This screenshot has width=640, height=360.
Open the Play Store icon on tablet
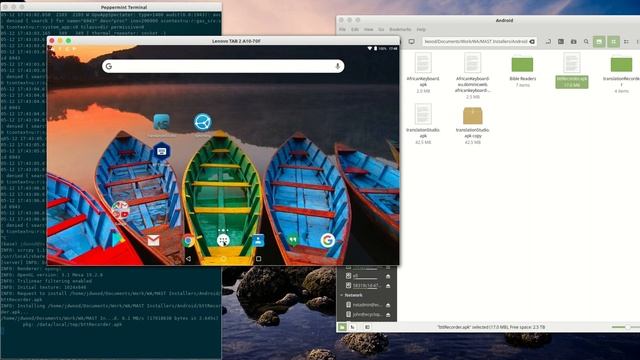pyautogui.click(x=118, y=240)
